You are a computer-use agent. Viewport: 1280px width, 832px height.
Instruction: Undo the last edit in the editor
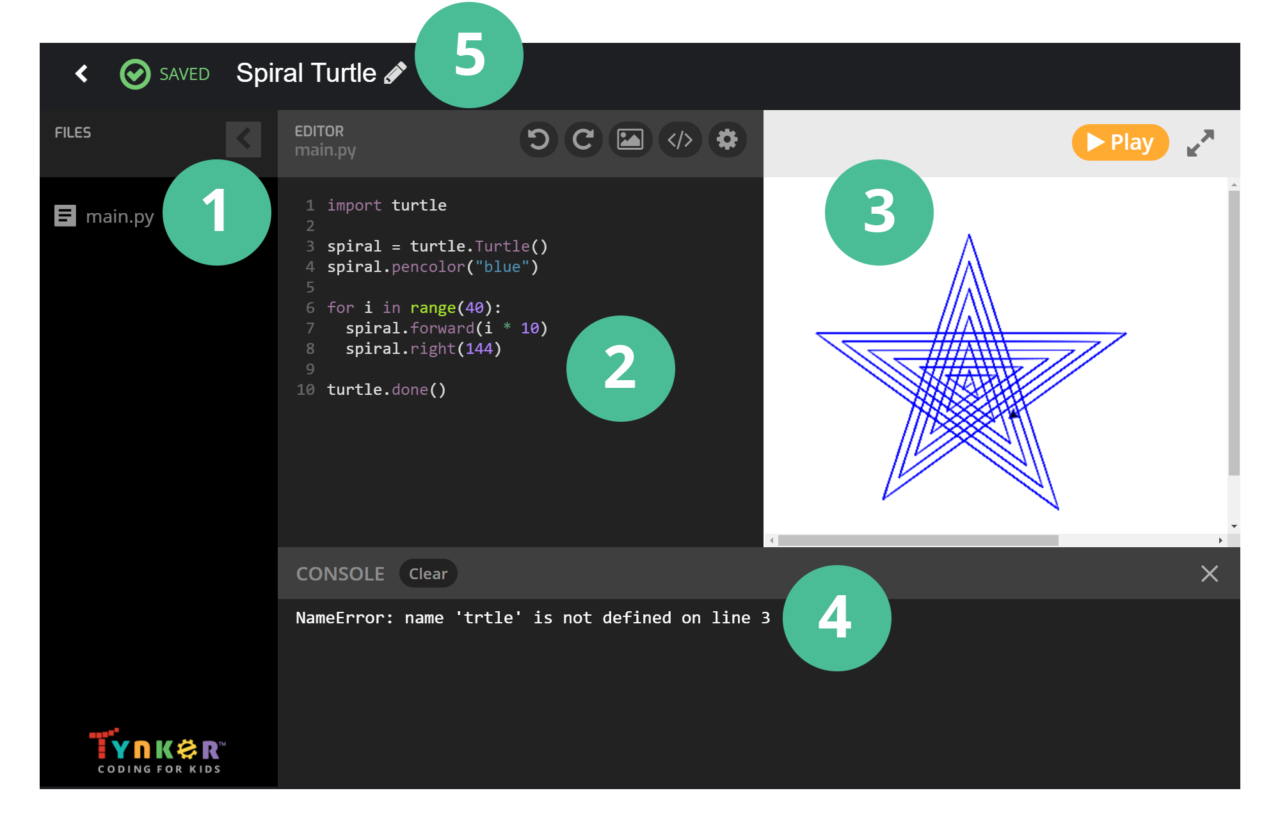538,139
